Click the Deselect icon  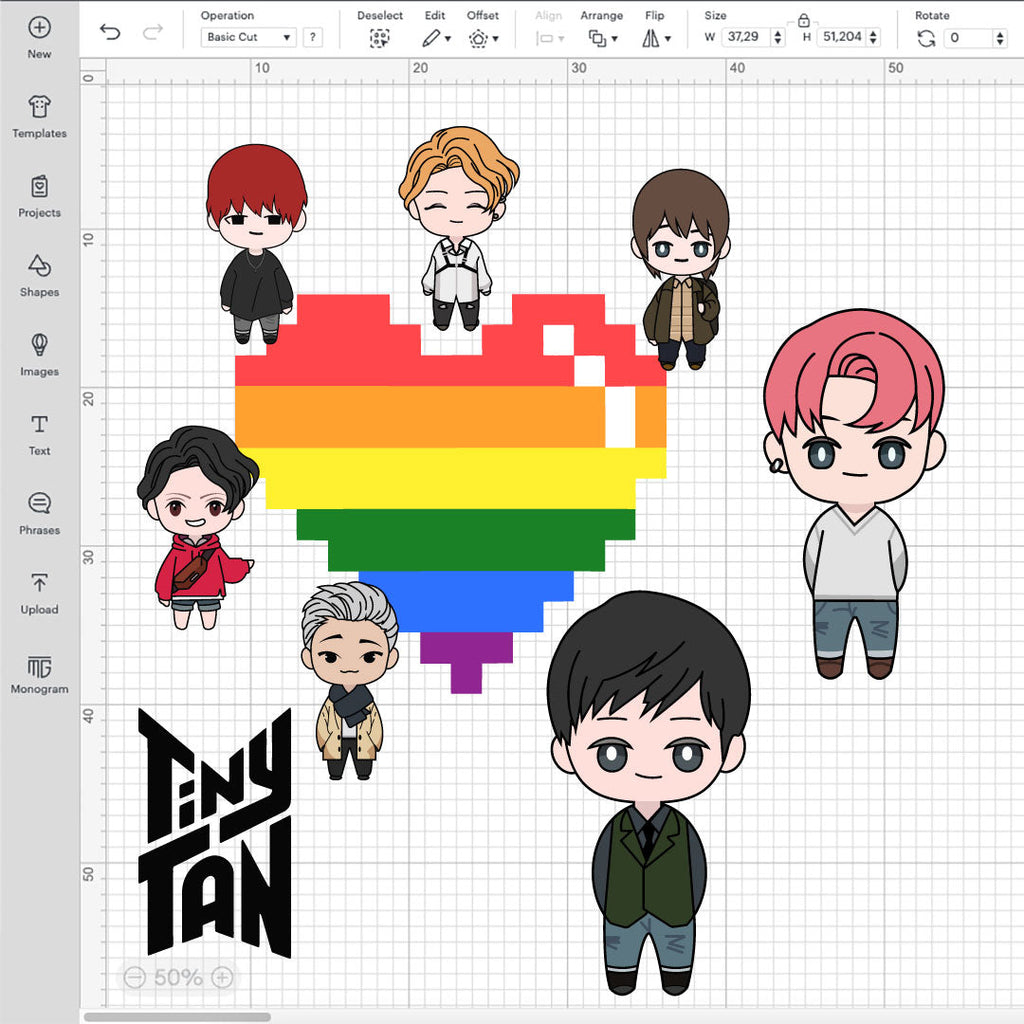[x=379, y=38]
